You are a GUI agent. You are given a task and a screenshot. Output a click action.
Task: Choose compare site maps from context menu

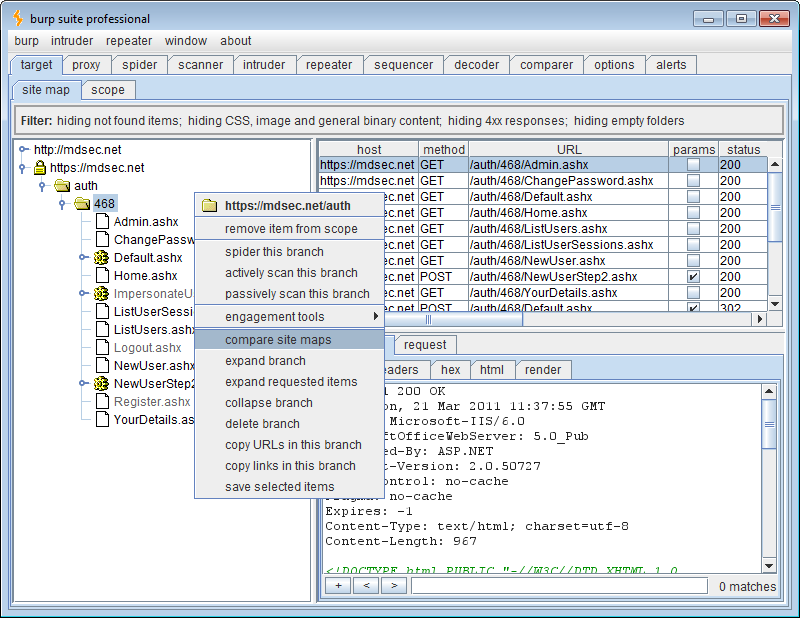(289, 340)
